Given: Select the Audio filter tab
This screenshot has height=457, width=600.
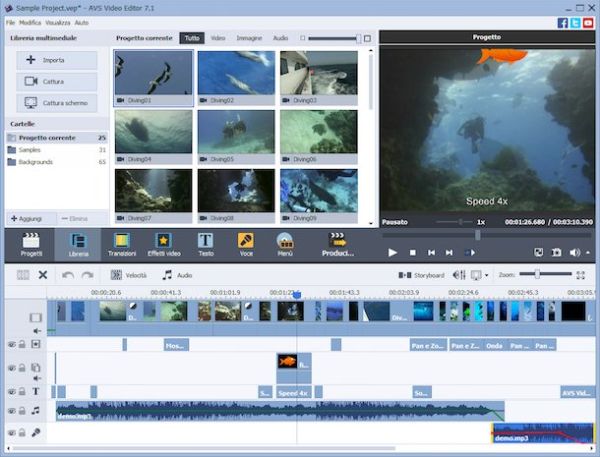Looking at the screenshot, I should point(280,38).
